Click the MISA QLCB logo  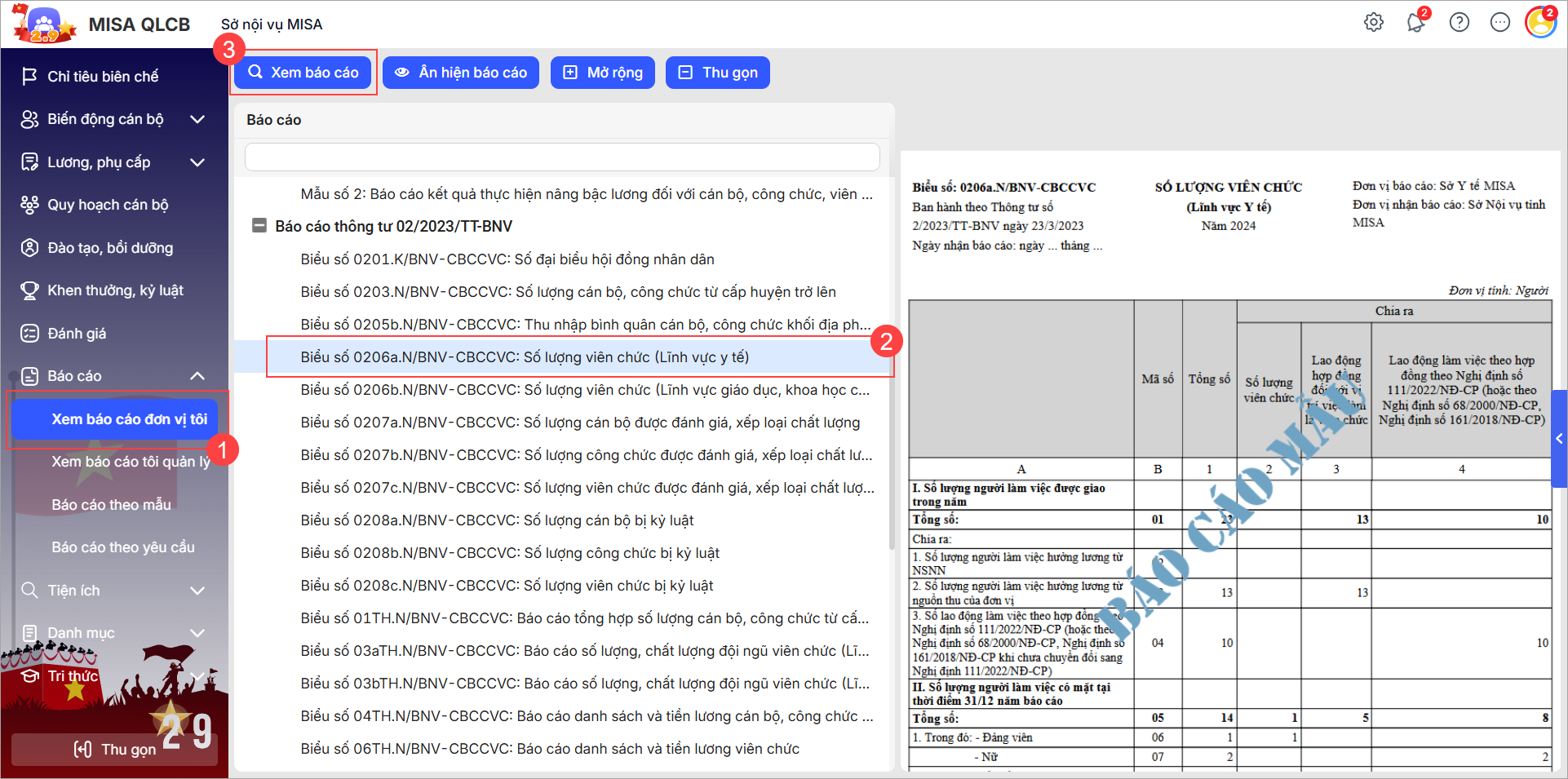click(x=45, y=24)
